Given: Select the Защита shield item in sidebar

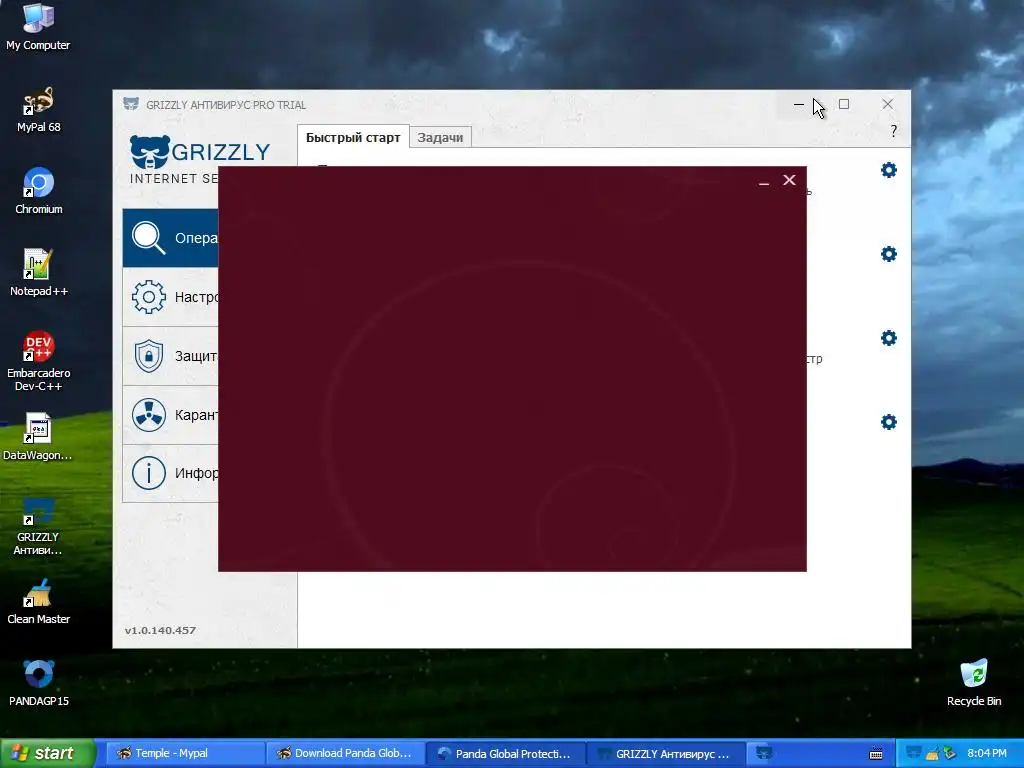Looking at the screenshot, I should 170,356.
